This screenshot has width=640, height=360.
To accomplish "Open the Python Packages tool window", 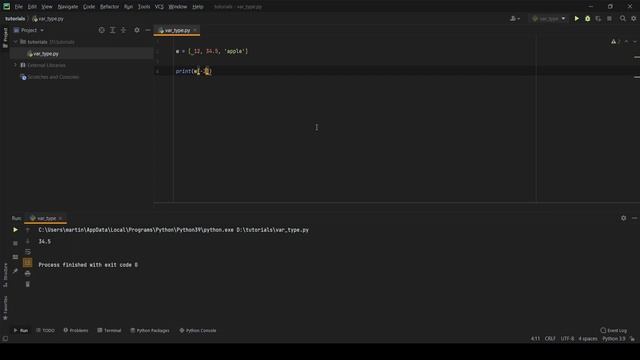I will (x=150, y=331).
